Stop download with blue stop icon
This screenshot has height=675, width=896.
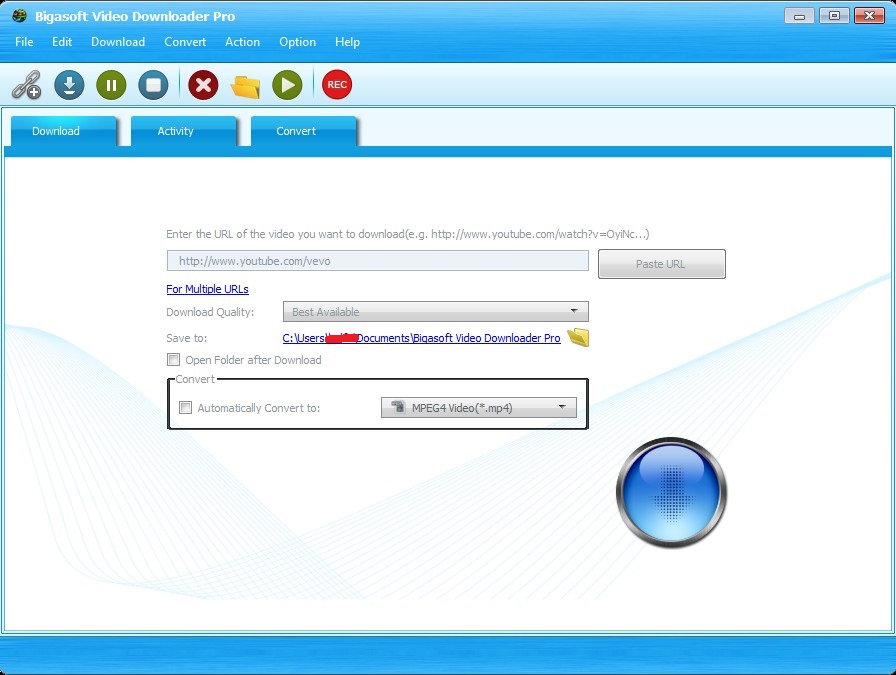click(153, 85)
